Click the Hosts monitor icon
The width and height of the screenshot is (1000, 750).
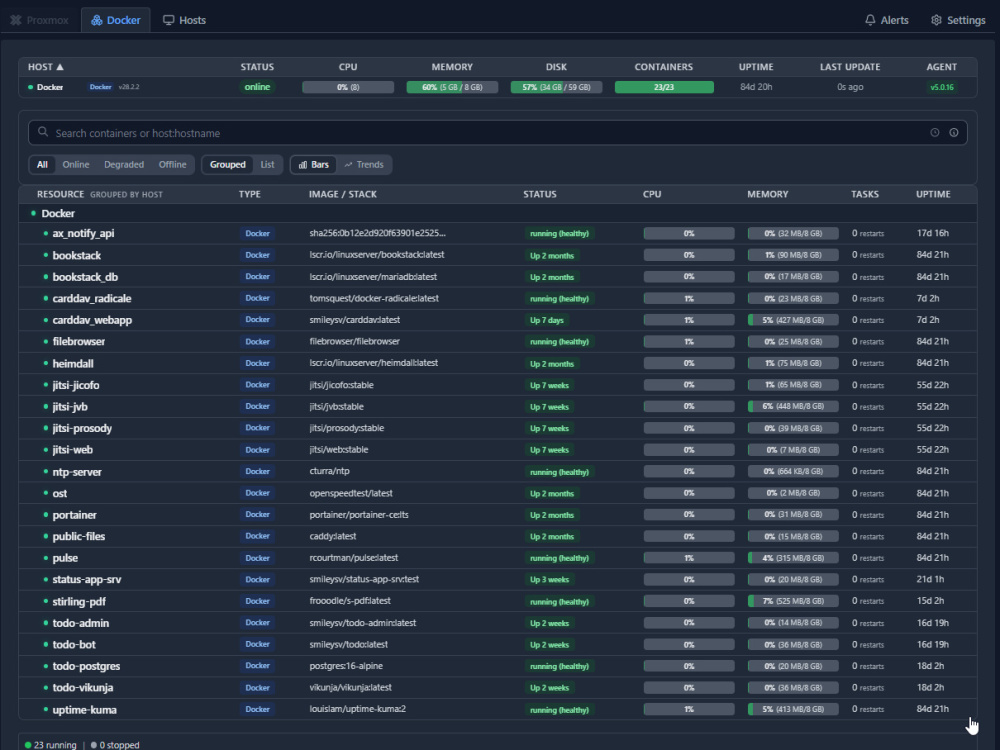168,20
